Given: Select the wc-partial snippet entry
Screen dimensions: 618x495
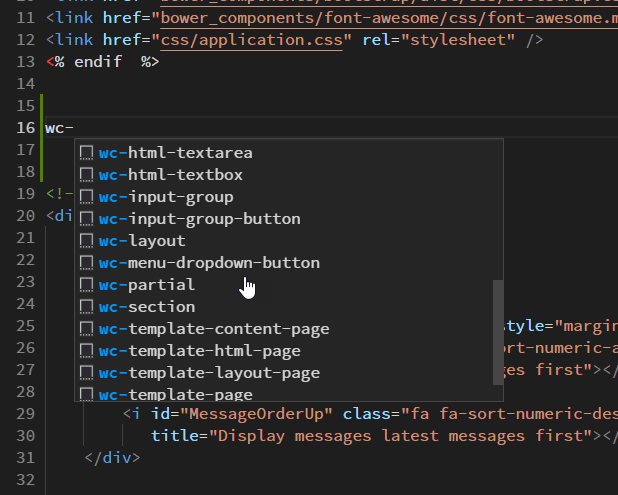Looking at the screenshot, I should [284, 285].
